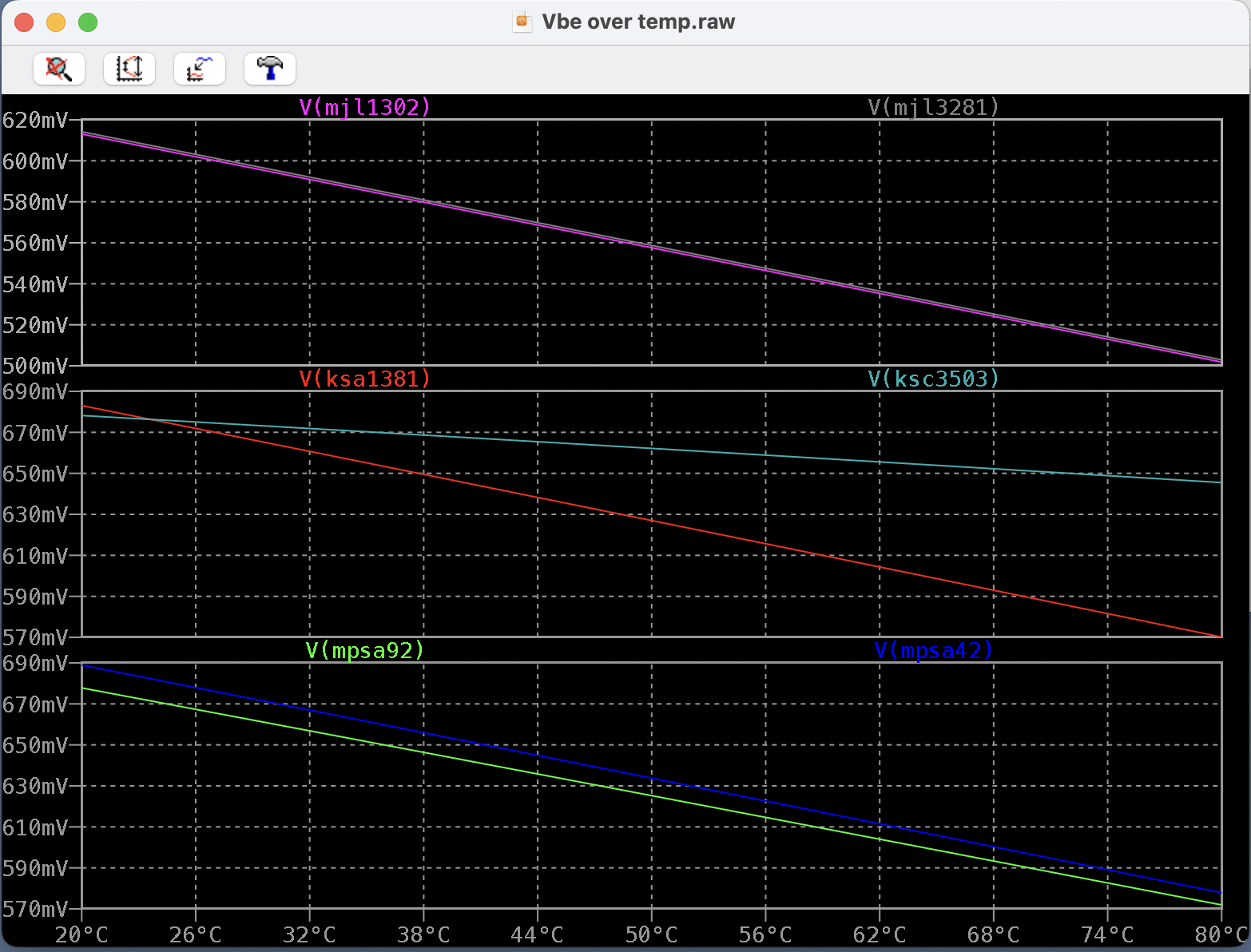The image size is (1251, 952).
Task: Click the 540mV axis label in top pane
Action: point(35,284)
